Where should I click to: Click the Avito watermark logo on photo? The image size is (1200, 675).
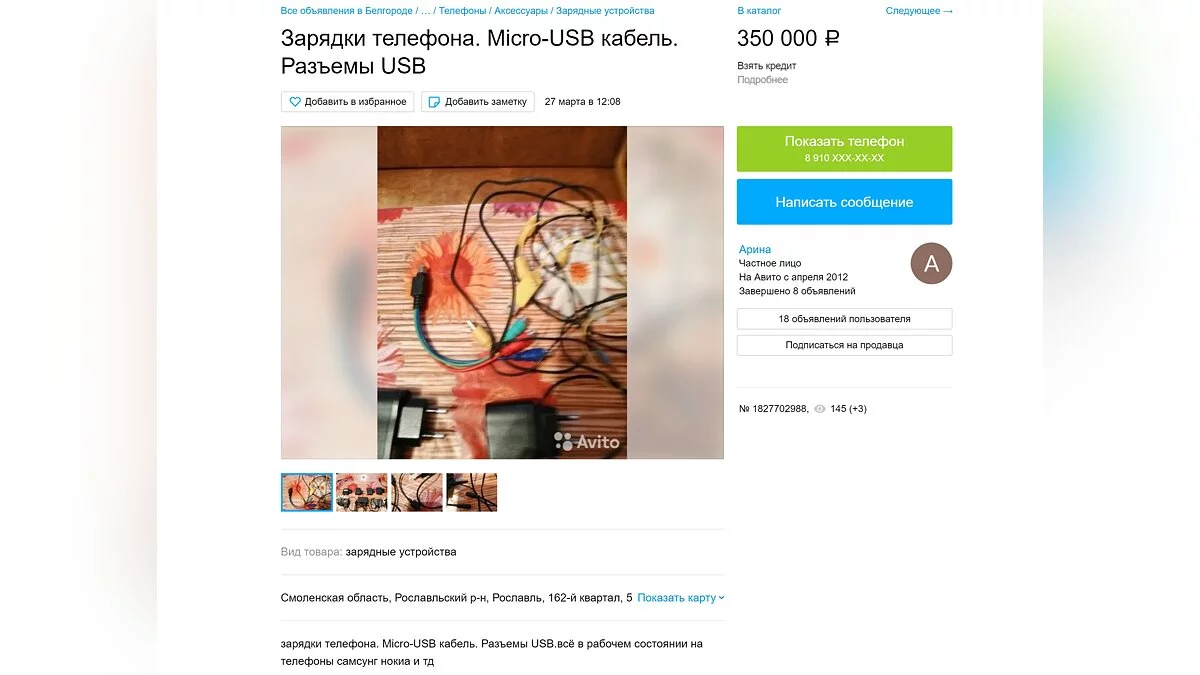pyautogui.click(x=587, y=441)
